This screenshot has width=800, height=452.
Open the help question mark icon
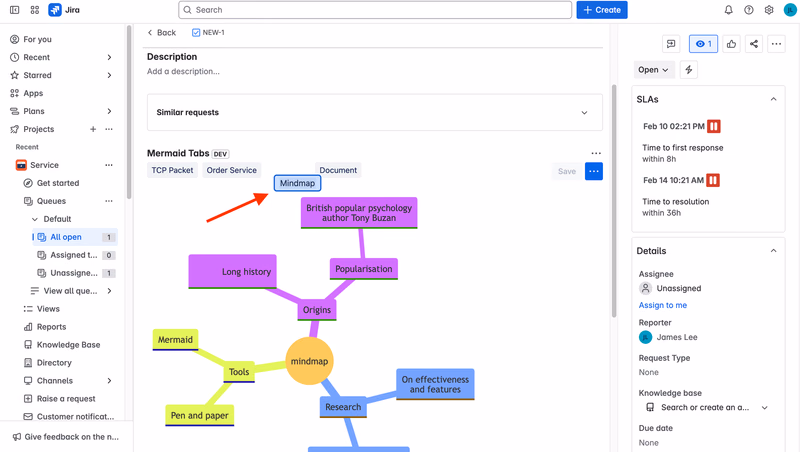coord(748,10)
